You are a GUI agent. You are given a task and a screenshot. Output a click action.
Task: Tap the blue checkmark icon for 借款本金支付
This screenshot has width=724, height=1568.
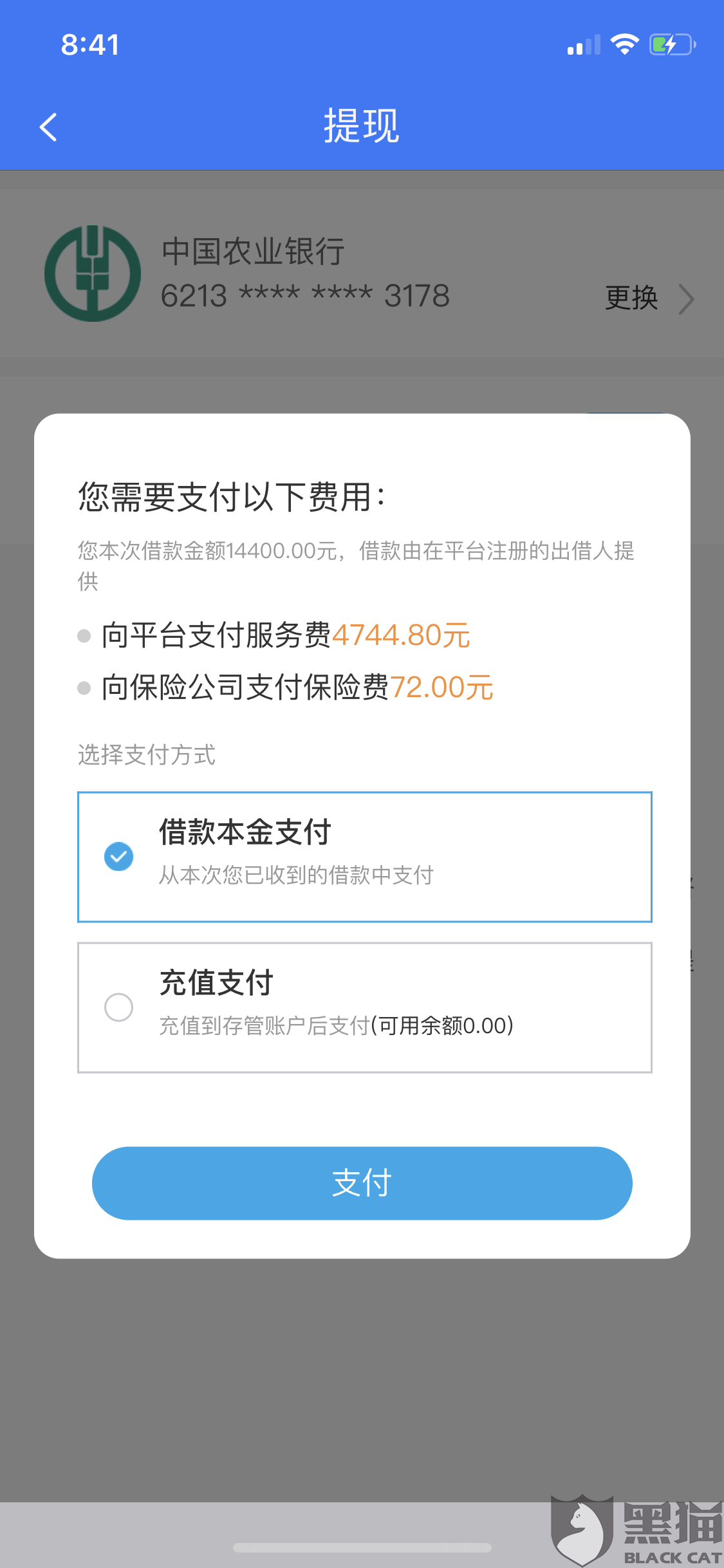[118, 857]
